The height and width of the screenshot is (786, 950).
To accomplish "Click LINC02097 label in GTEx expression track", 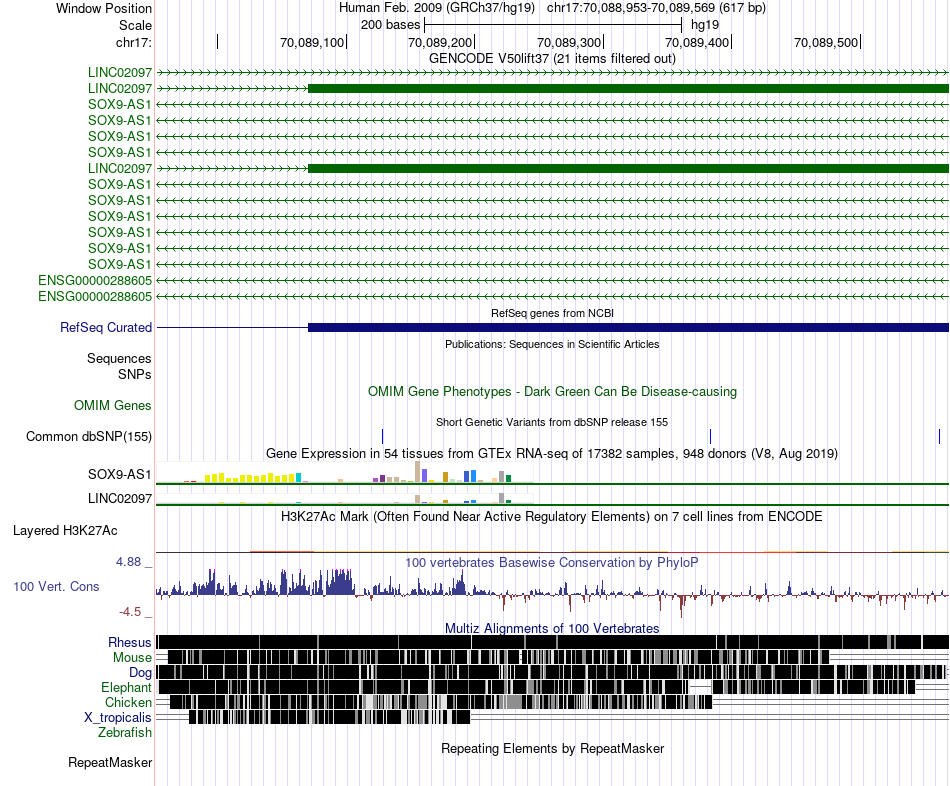I will (x=120, y=498).
